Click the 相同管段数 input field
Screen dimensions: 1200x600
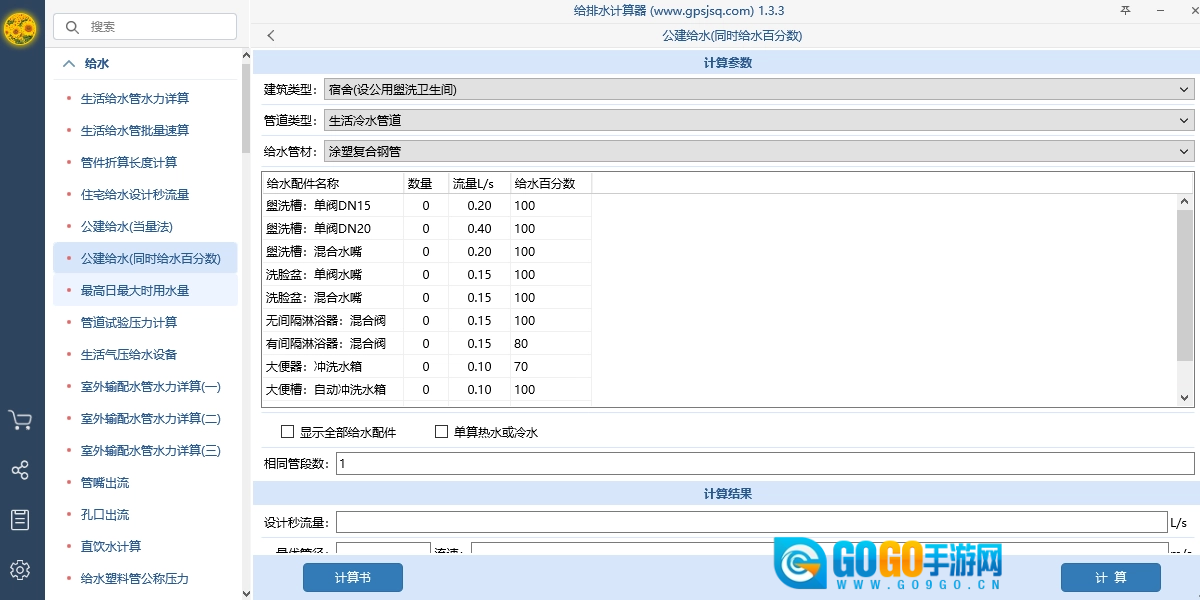764,464
